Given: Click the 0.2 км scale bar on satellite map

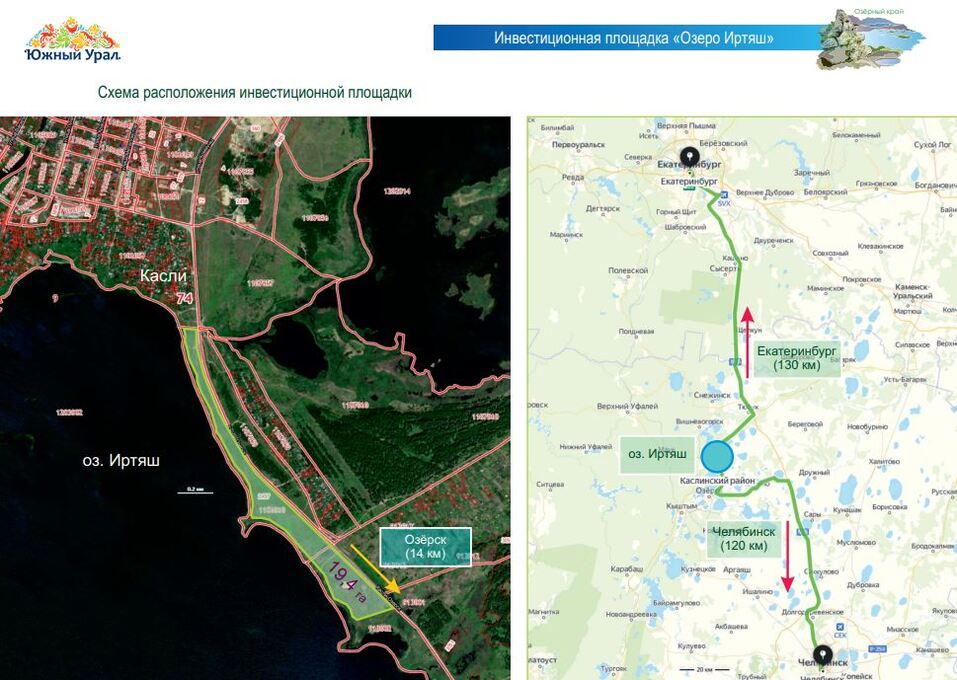Looking at the screenshot, I should coord(194,490).
